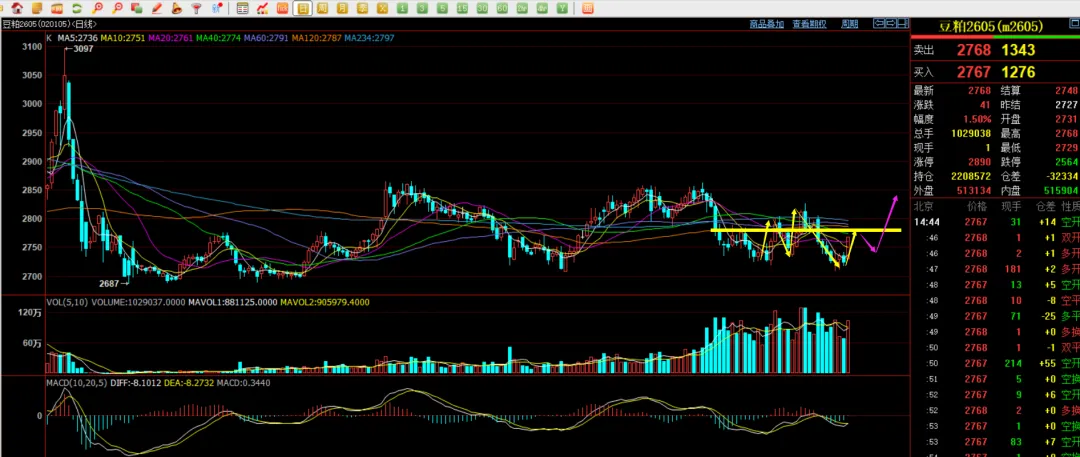1080x457 pixels.
Task: Click buy volume 1276
Action: coord(1018,72)
